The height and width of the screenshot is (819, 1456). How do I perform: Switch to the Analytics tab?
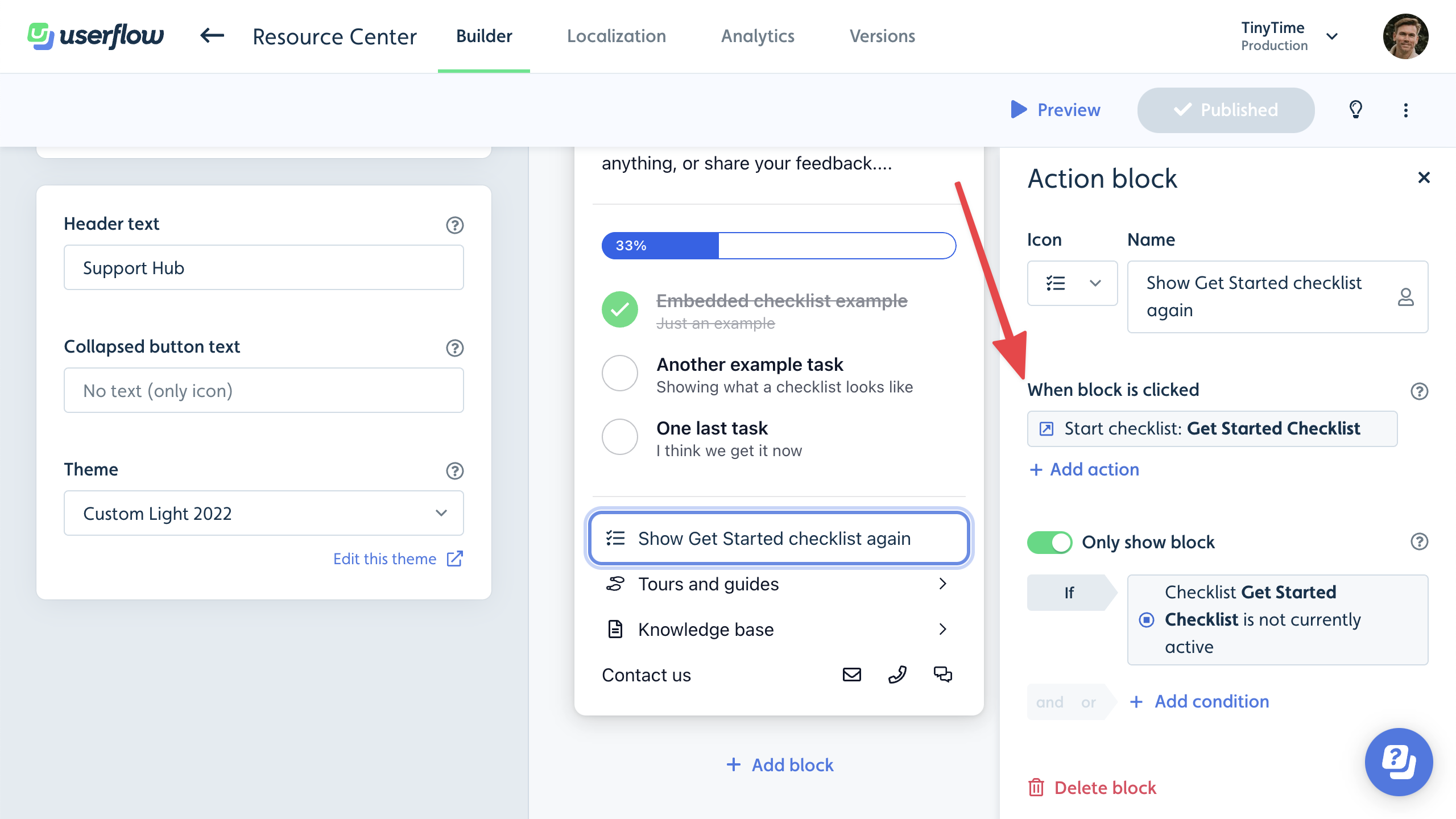[x=758, y=36]
